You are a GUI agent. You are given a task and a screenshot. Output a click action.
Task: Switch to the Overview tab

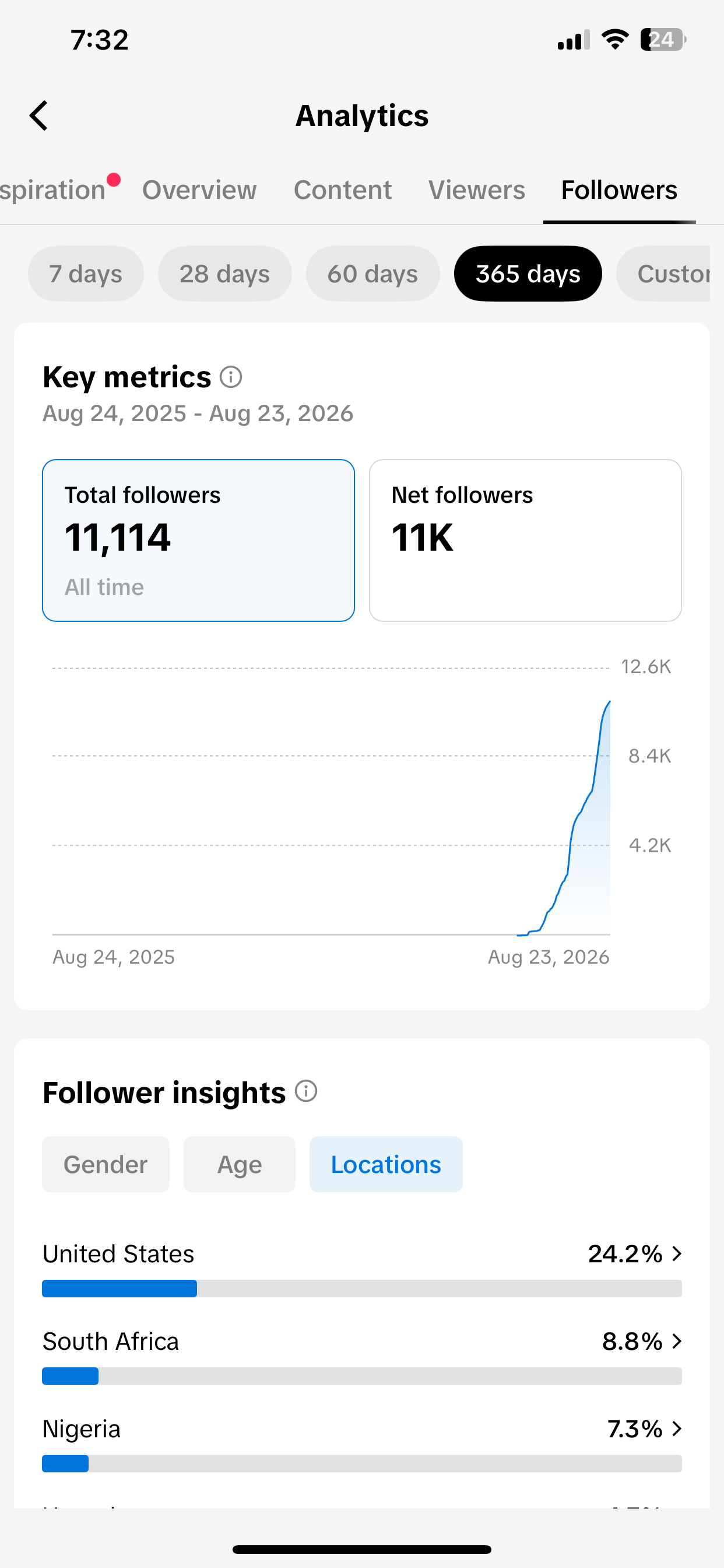point(199,190)
